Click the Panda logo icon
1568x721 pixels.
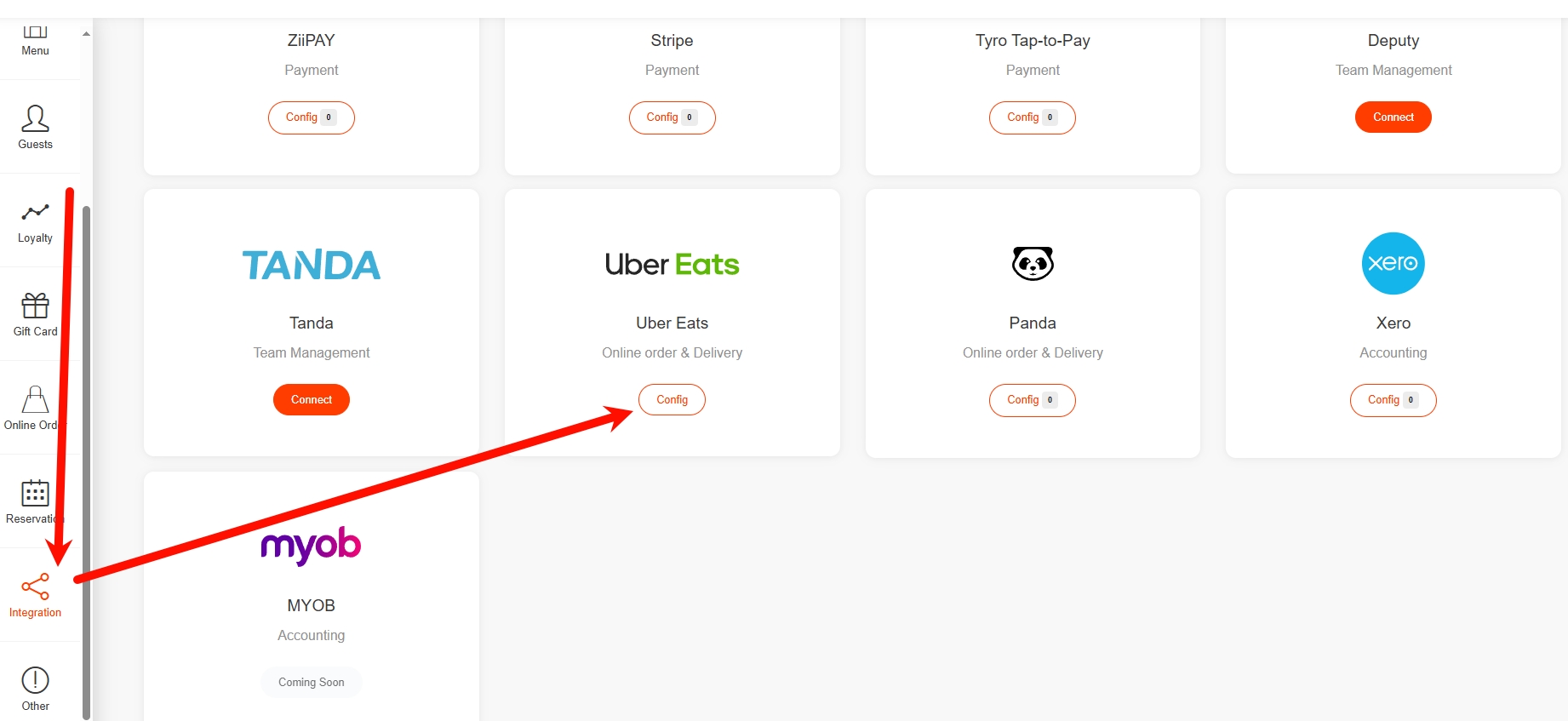(1032, 263)
